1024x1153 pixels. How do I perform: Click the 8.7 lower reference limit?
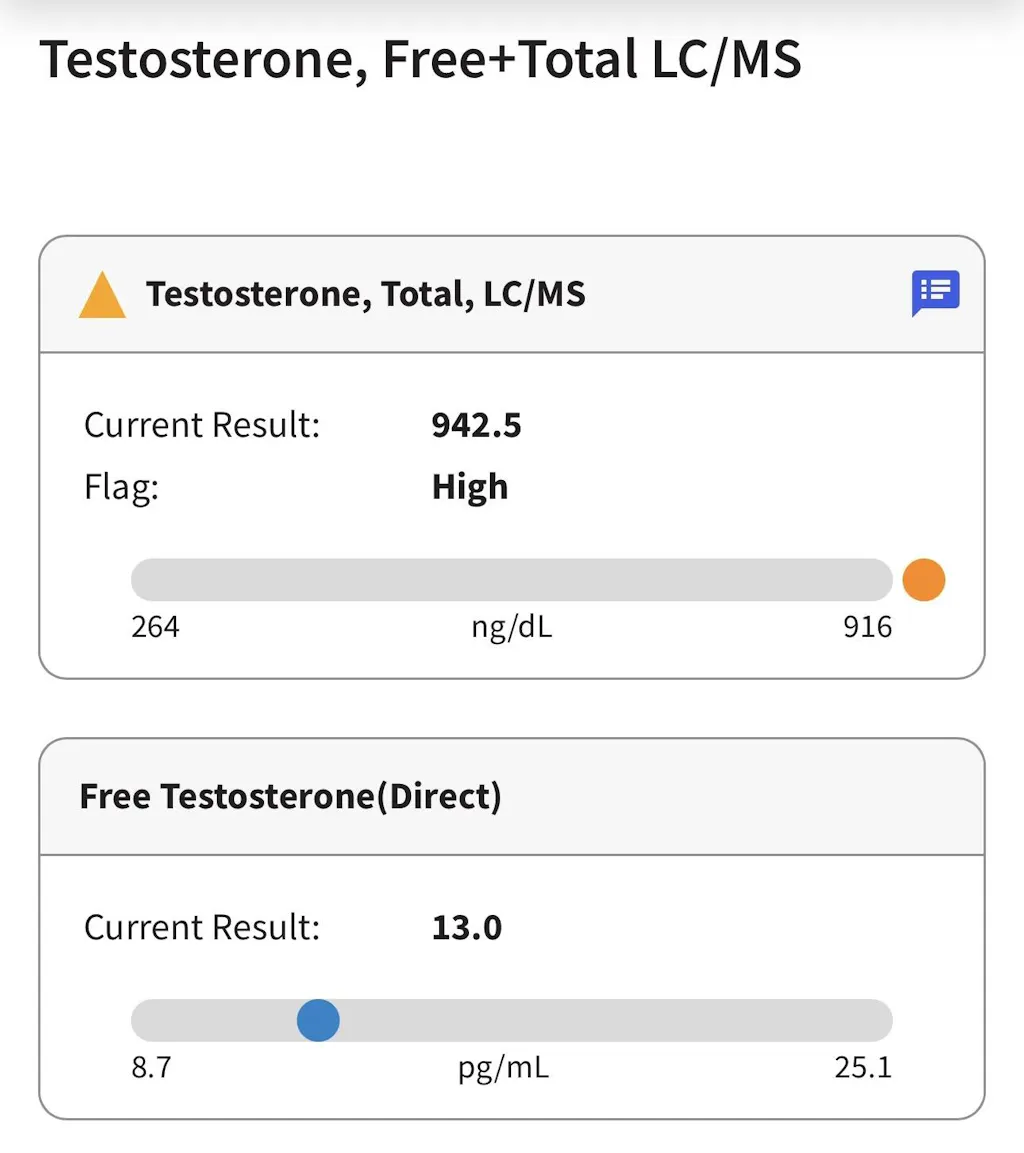tap(151, 1068)
